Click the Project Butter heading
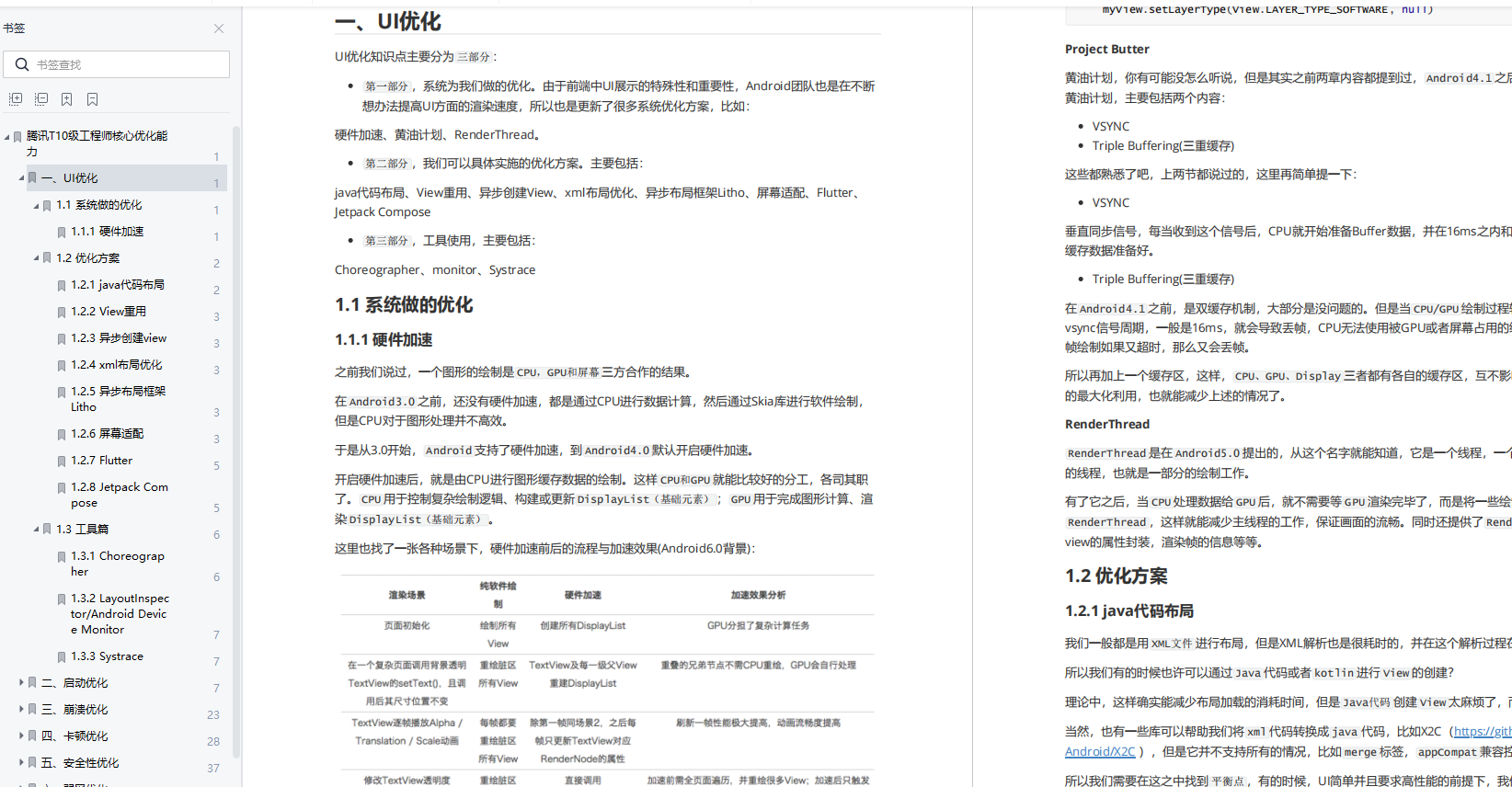The width and height of the screenshot is (1512, 787). (1107, 50)
